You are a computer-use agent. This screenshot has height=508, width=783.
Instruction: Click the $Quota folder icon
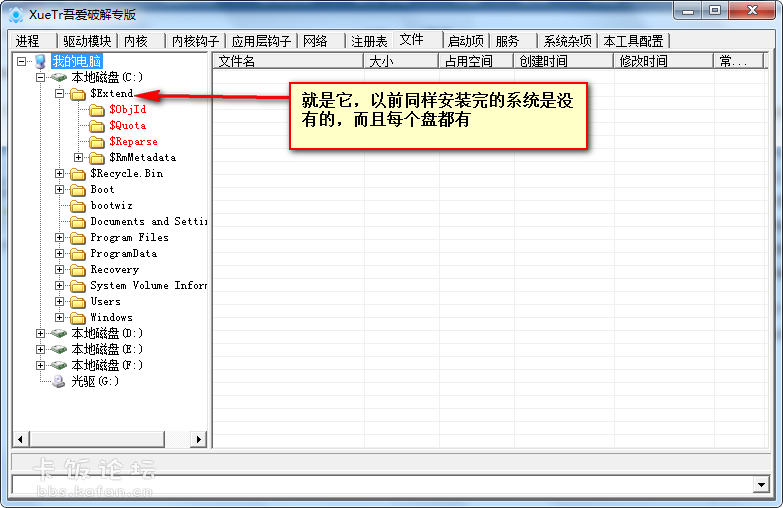pos(97,126)
